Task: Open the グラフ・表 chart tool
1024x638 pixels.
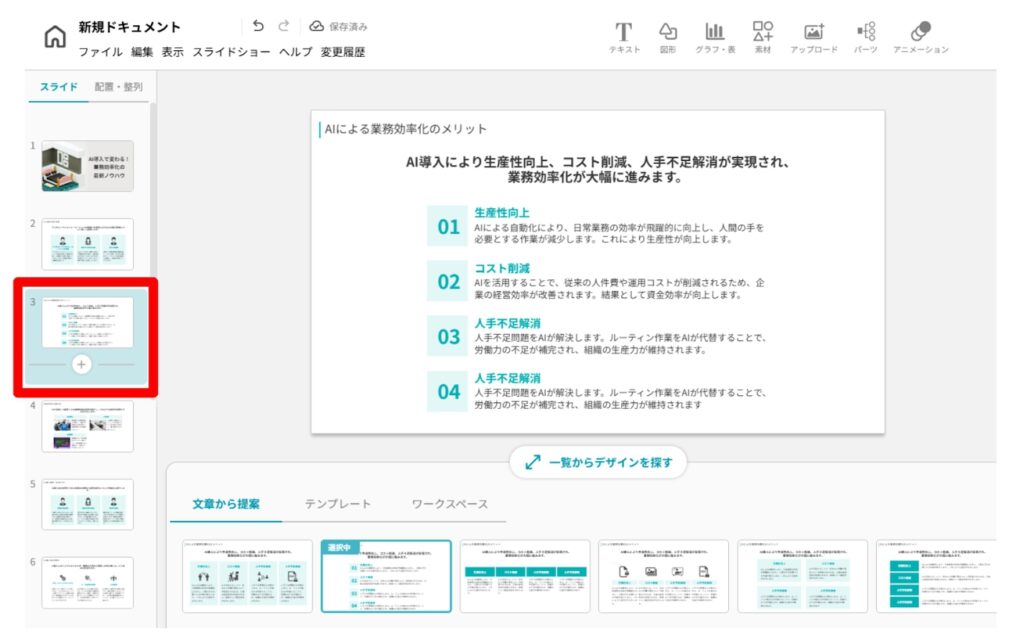Action: point(715,38)
